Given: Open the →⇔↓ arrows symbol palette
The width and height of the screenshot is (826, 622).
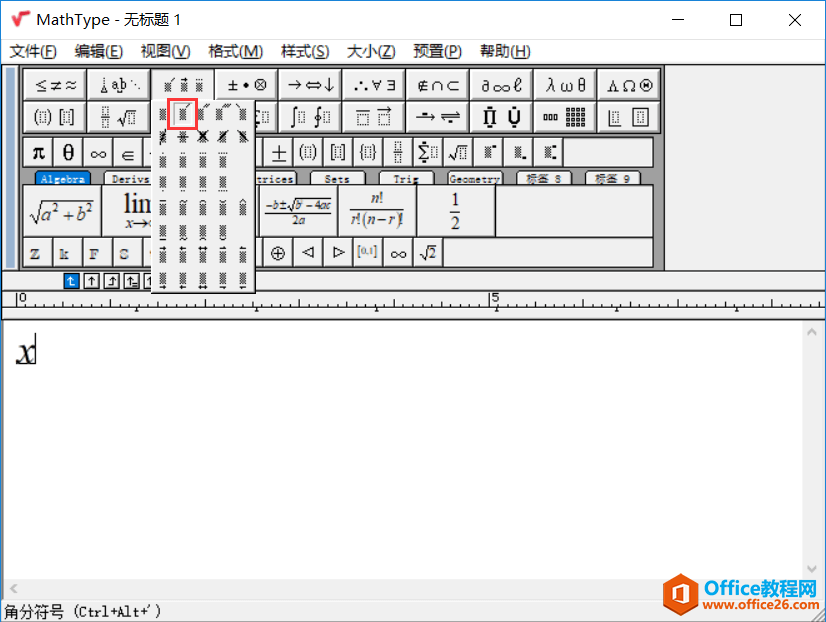Looking at the screenshot, I should (x=309, y=84).
